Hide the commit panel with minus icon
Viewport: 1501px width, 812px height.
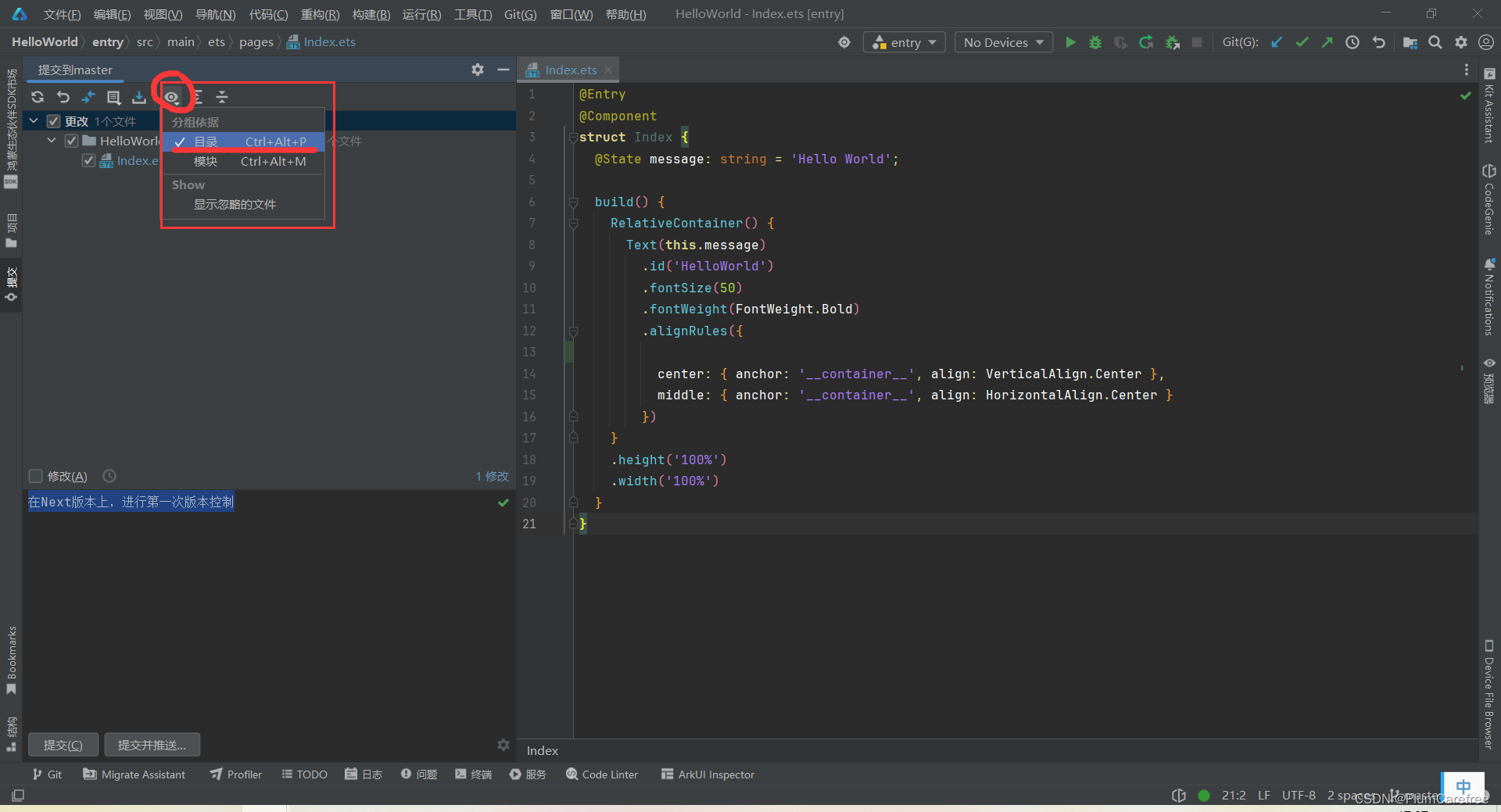coord(503,70)
